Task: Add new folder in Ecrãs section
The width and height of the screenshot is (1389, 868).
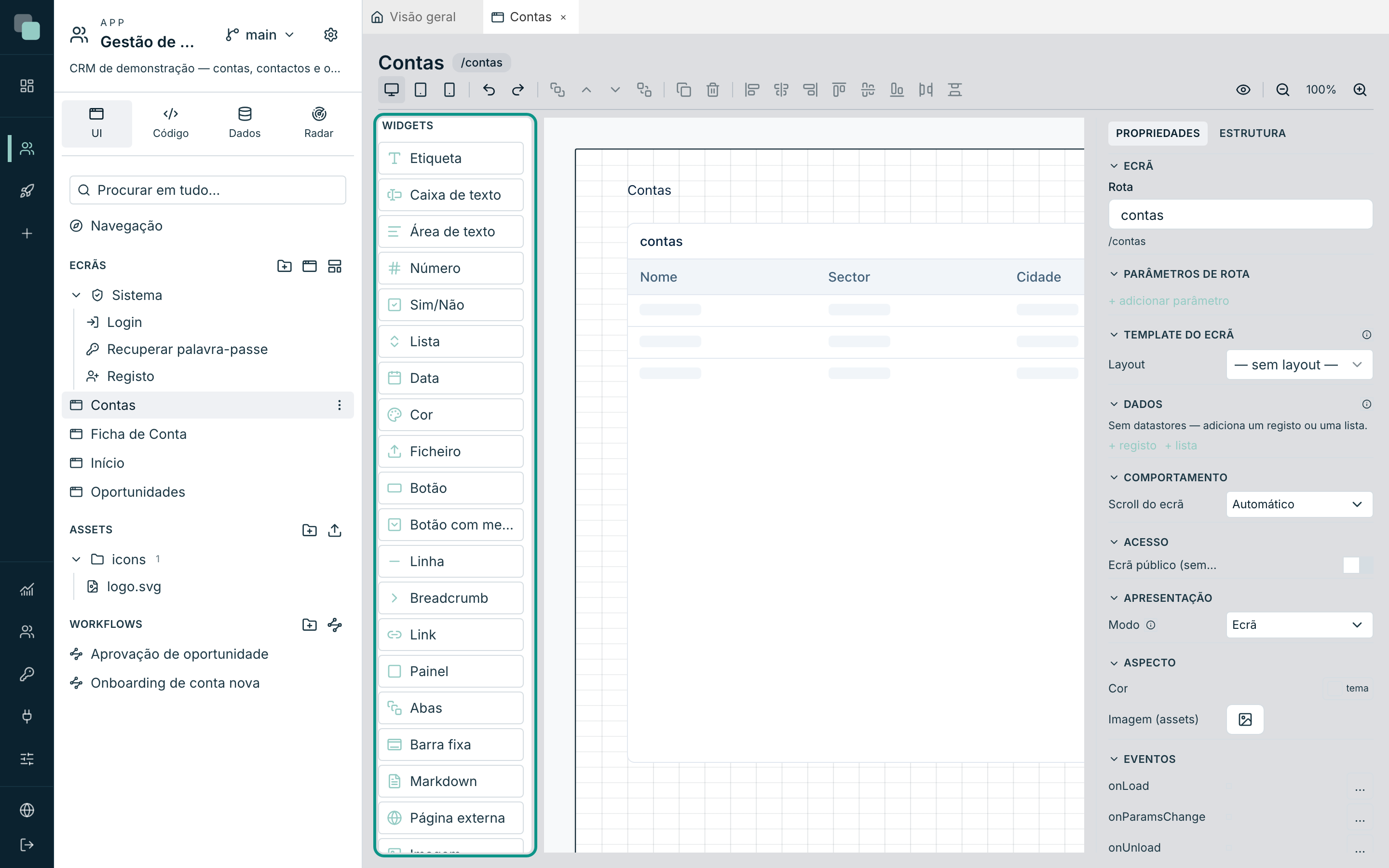Action: click(x=284, y=266)
